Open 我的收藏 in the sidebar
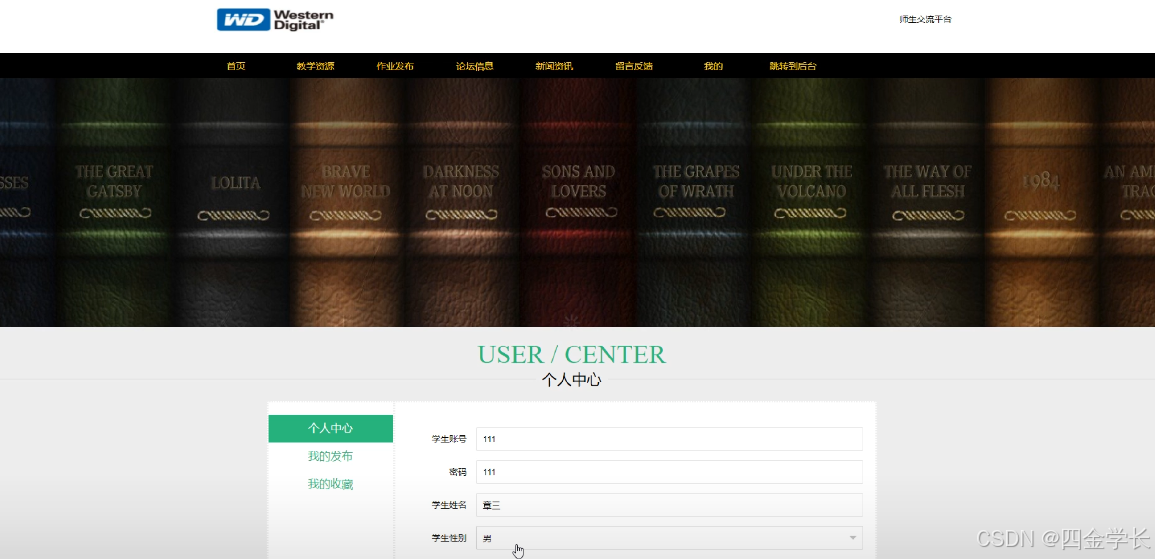The width and height of the screenshot is (1155, 559). coord(331,485)
